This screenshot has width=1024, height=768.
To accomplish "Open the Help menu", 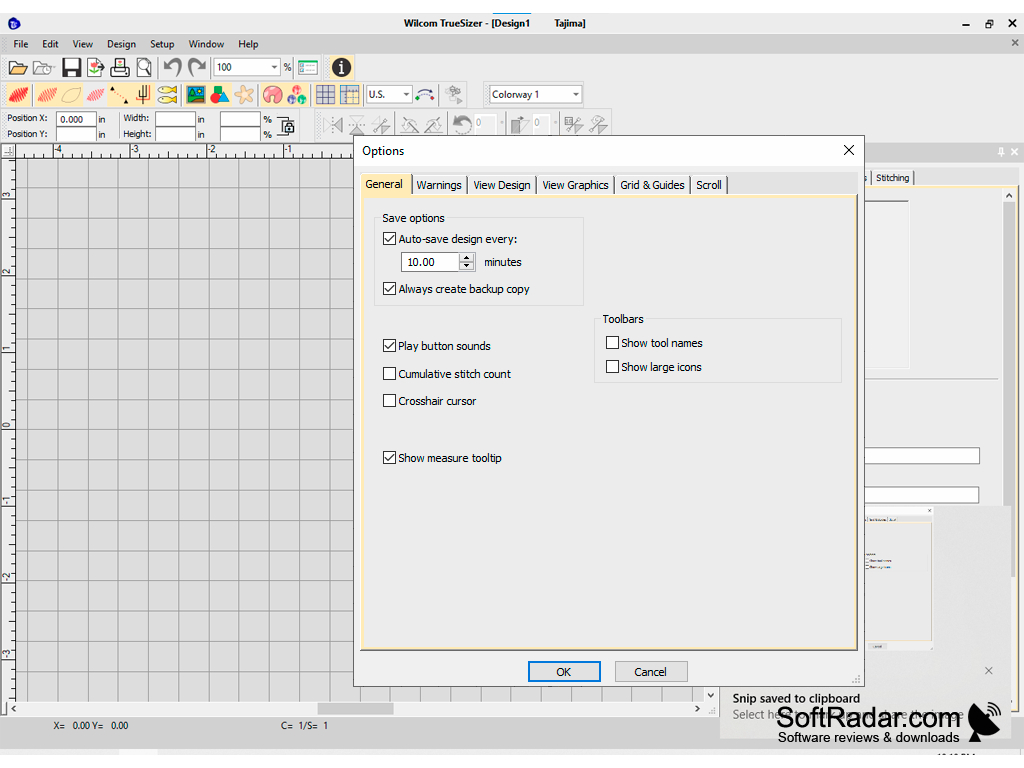I will point(248,44).
